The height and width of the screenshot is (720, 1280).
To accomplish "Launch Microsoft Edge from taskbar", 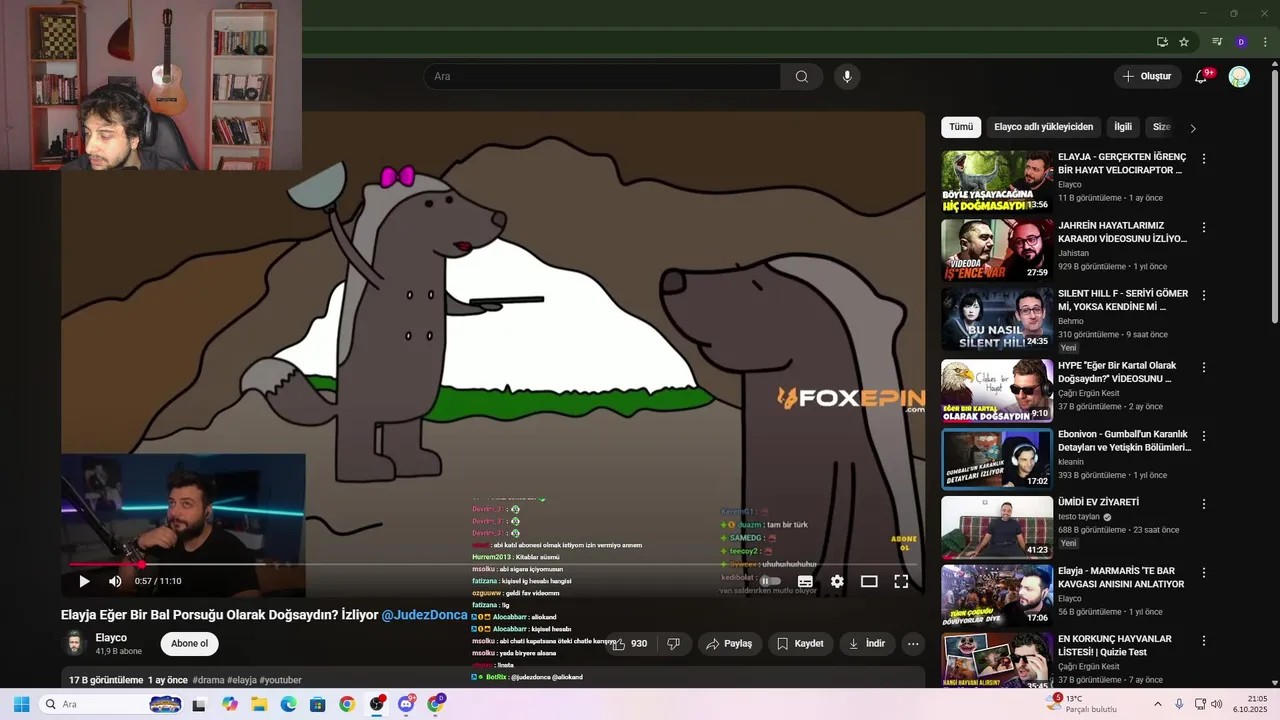I will pos(288,704).
